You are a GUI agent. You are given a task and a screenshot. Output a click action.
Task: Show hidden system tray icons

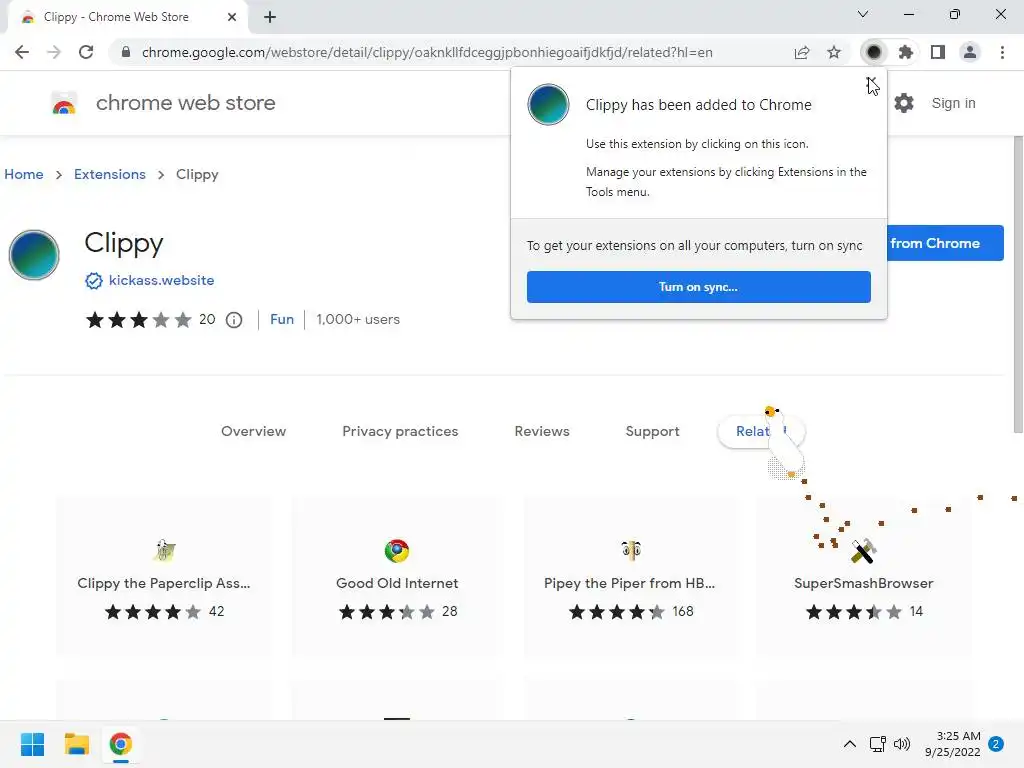tap(850, 744)
